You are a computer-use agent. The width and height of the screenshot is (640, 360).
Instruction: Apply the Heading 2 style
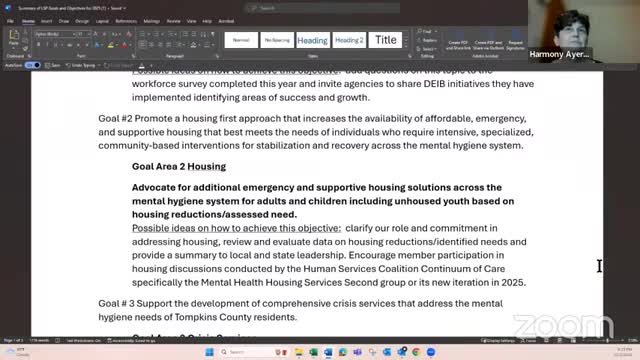coord(349,40)
